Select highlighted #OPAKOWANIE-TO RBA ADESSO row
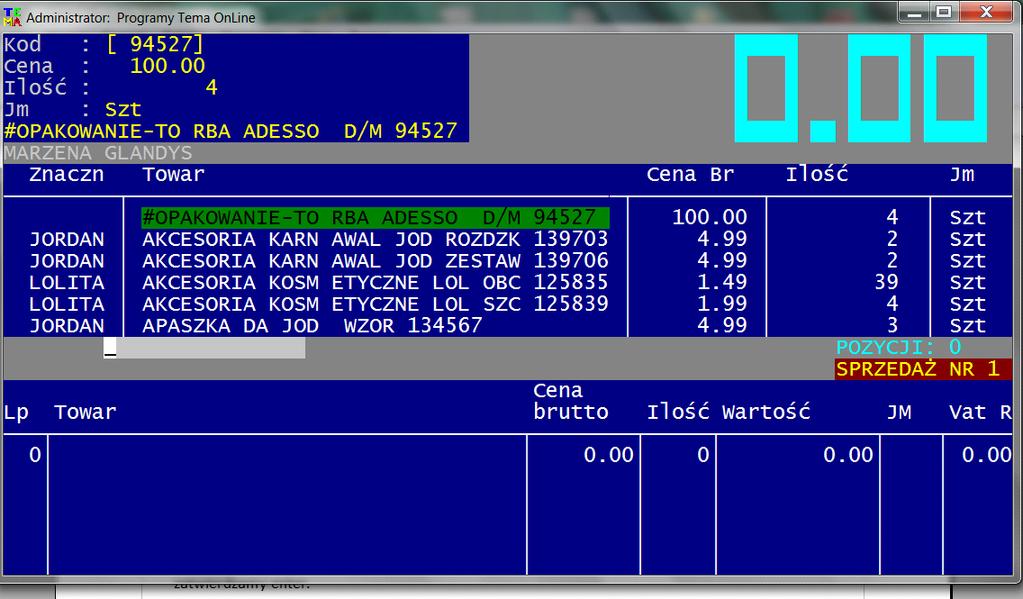Viewport: 1023px width, 599px height. (x=375, y=217)
